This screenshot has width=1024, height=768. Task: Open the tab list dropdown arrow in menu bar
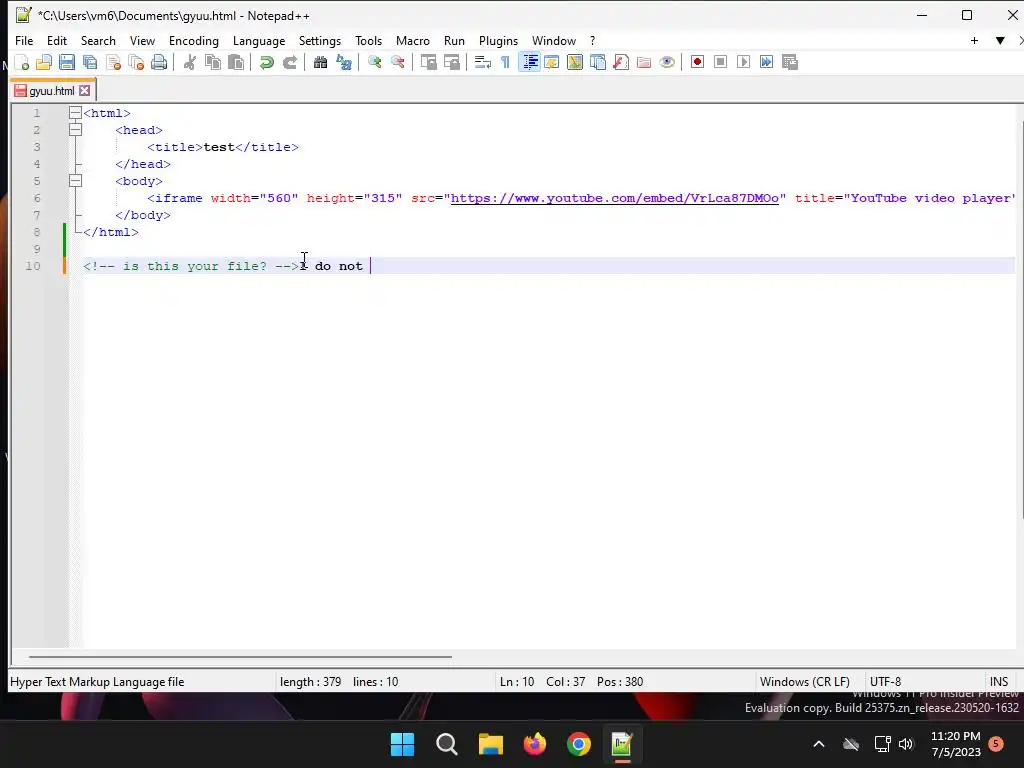click(1000, 40)
